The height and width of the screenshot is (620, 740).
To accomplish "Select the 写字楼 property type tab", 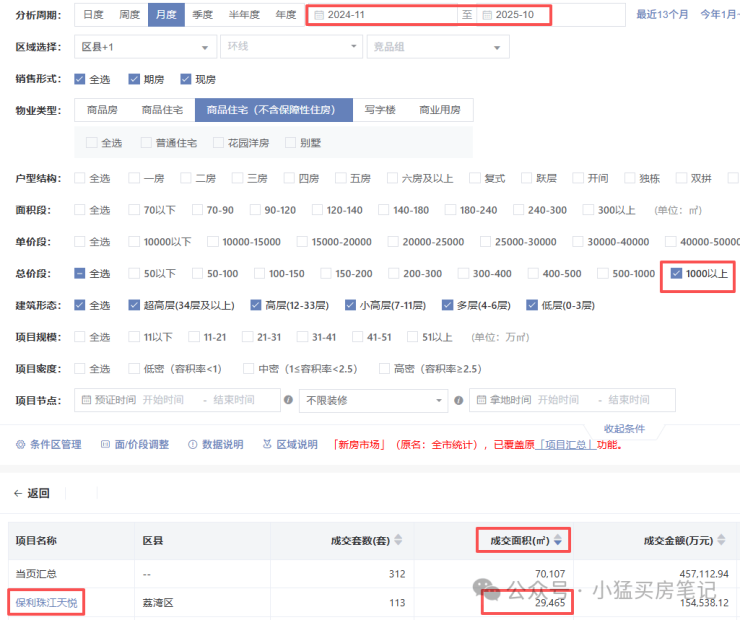I will [382, 110].
